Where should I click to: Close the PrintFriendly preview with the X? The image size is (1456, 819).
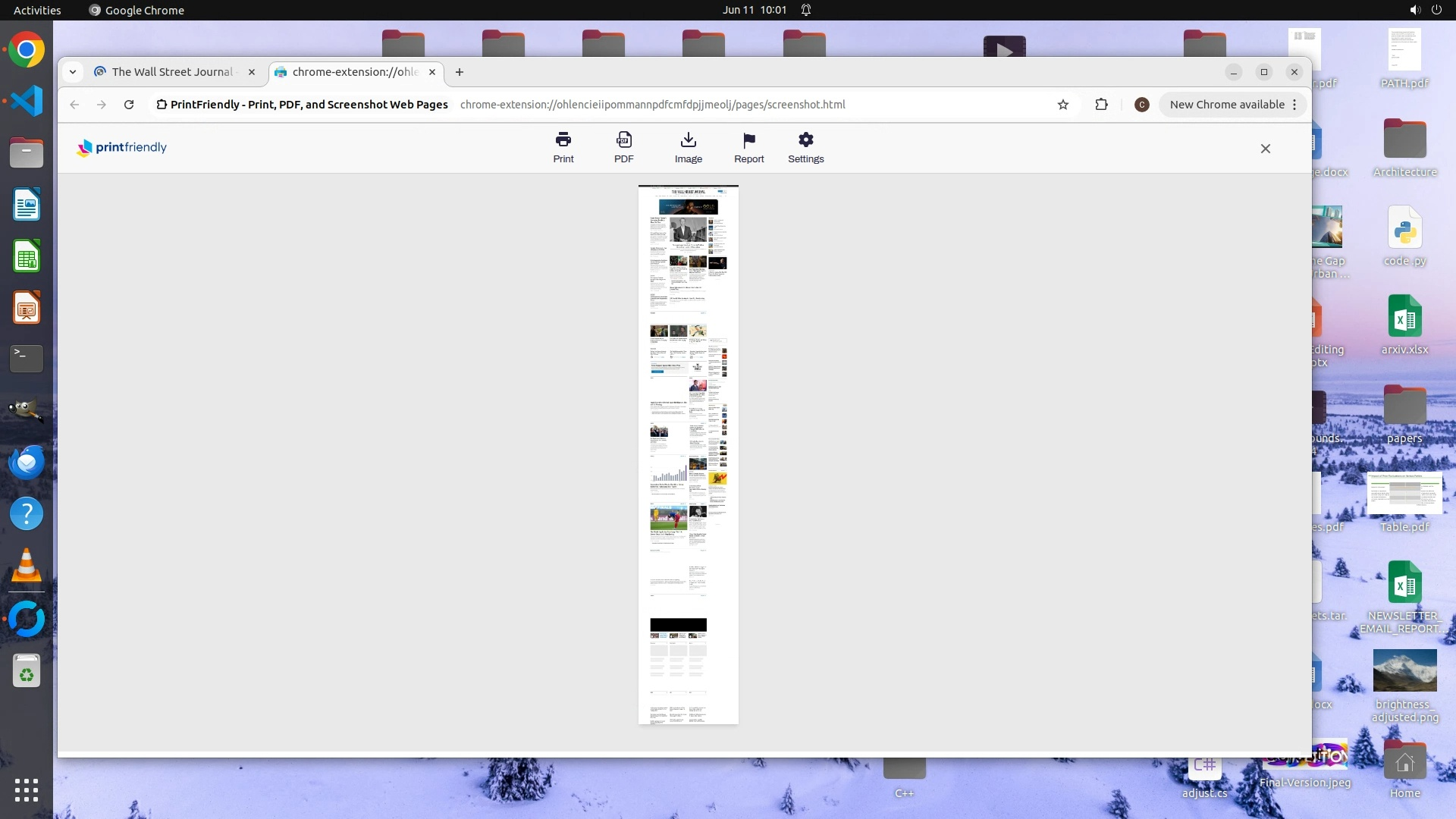tap(1265, 149)
